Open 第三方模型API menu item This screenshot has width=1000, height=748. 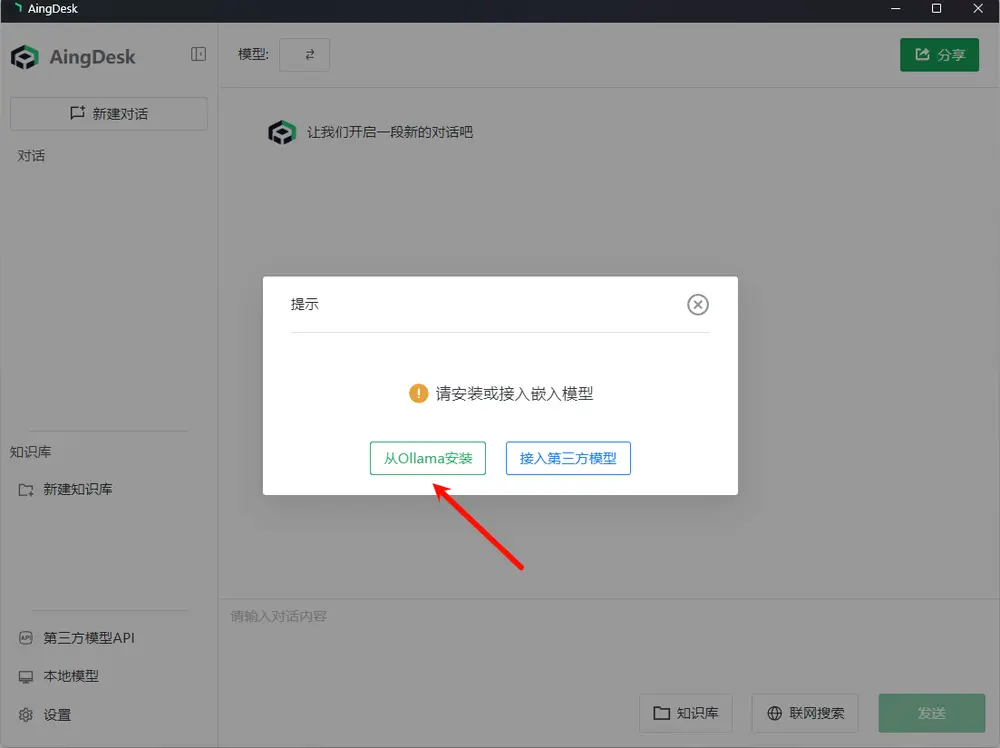tap(88, 638)
